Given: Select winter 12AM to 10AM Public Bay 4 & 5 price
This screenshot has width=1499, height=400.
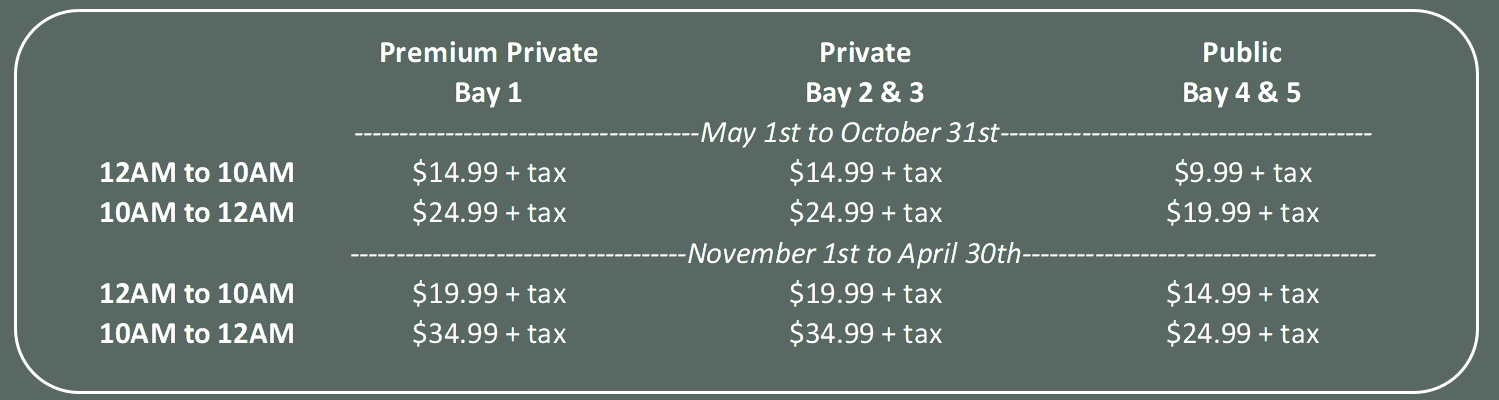Looking at the screenshot, I should pos(1242,294).
